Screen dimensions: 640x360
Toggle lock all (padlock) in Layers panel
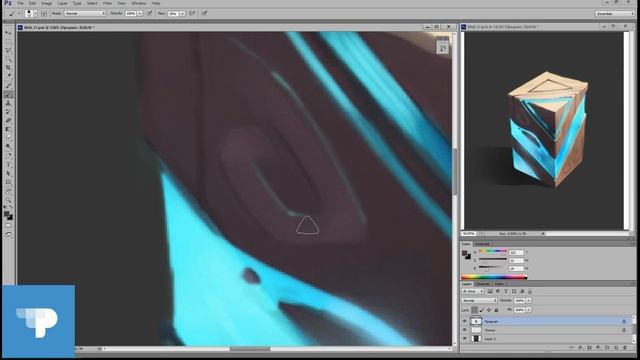496,310
